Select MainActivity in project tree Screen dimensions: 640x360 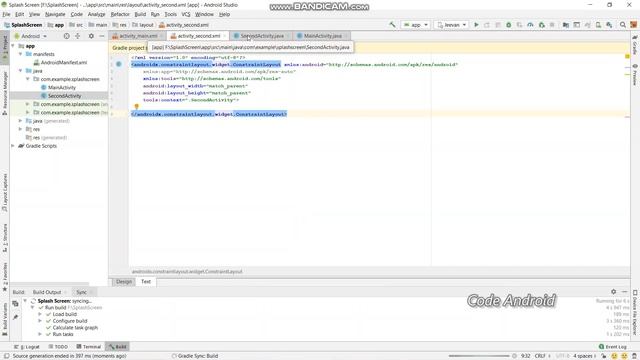(x=58, y=87)
